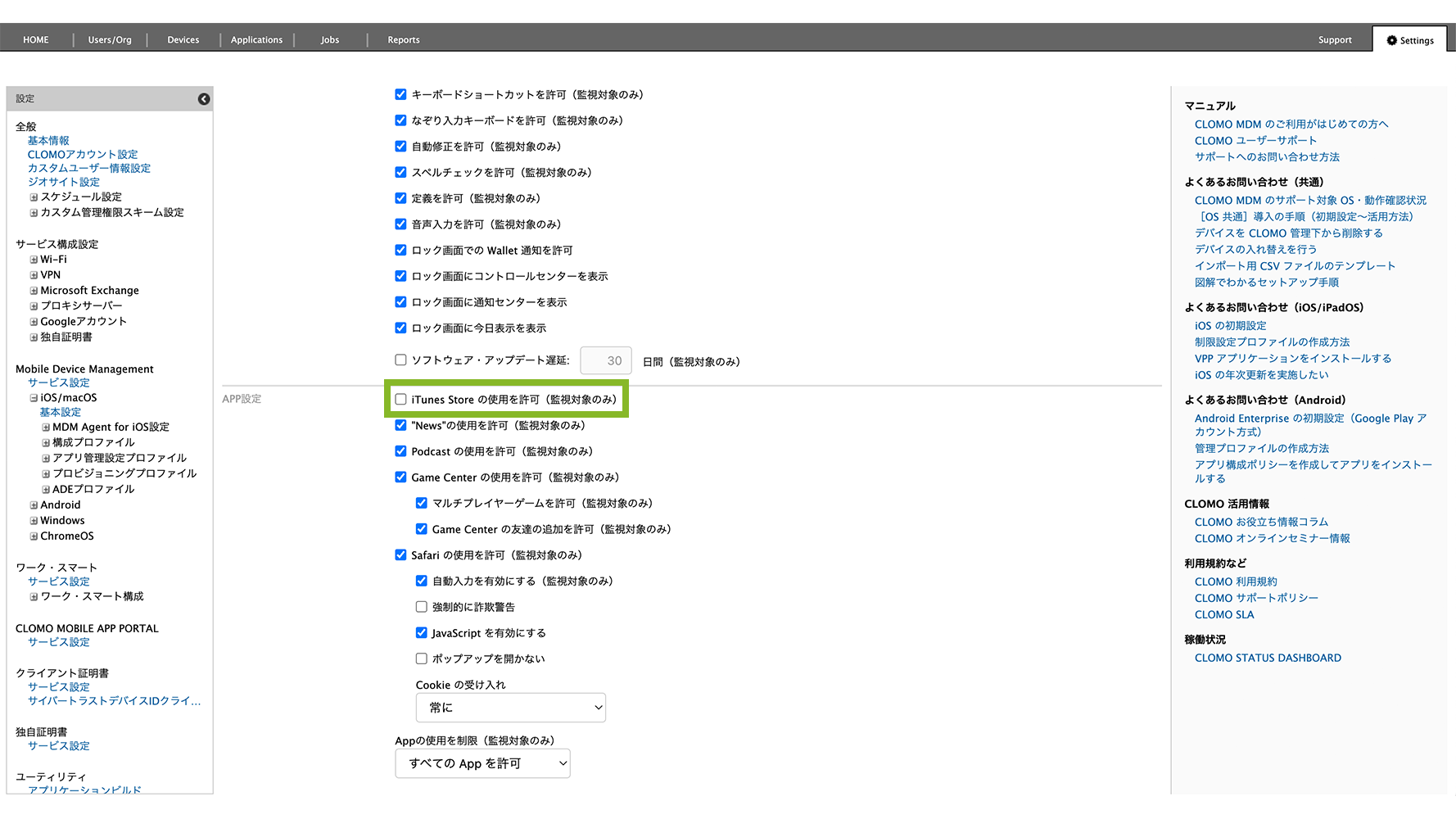This screenshot has height=819, width=1456.
Task: Uncheck Podcast usage permission
Action: point(400,451)
